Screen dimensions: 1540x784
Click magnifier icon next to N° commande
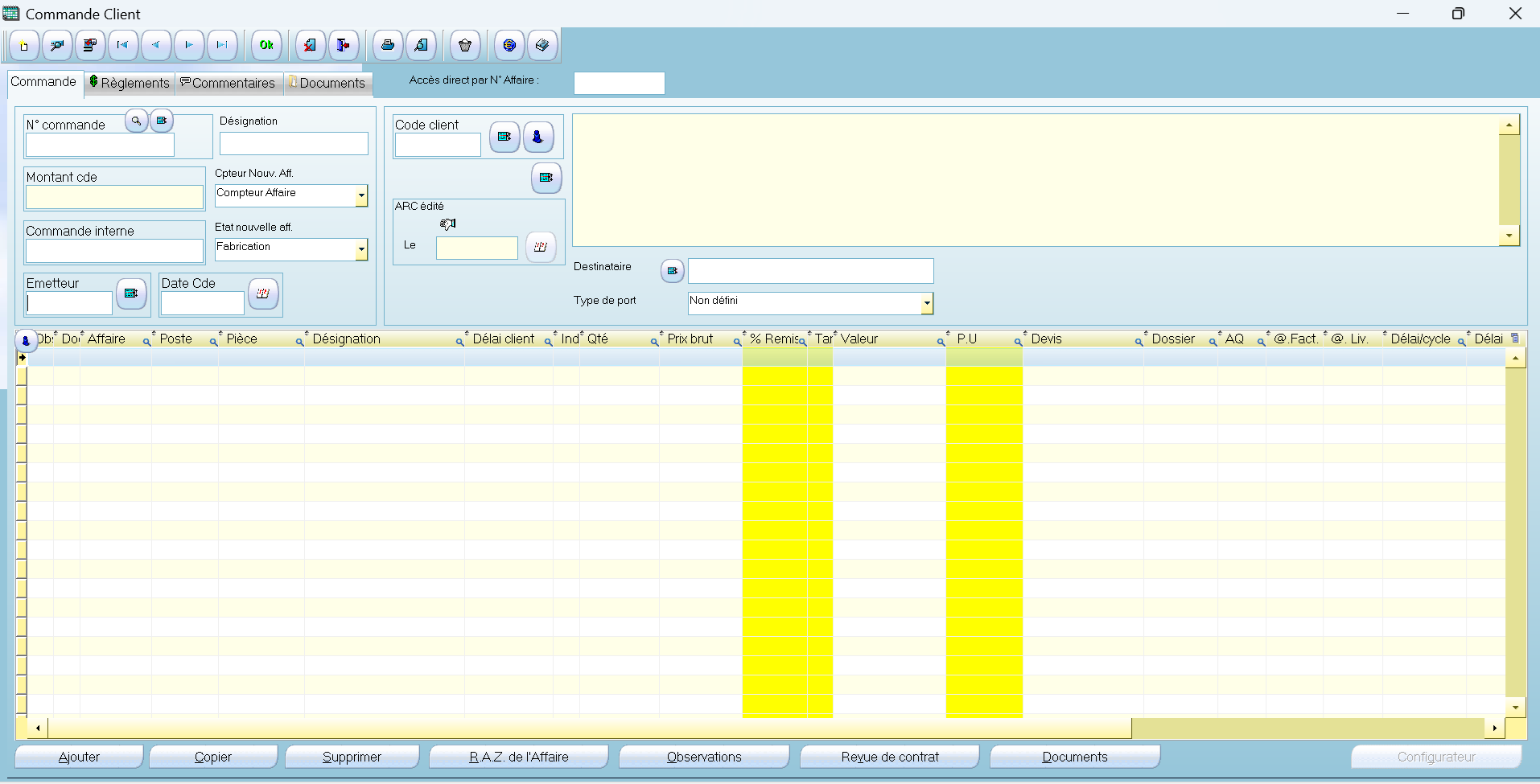coord(137,121)
